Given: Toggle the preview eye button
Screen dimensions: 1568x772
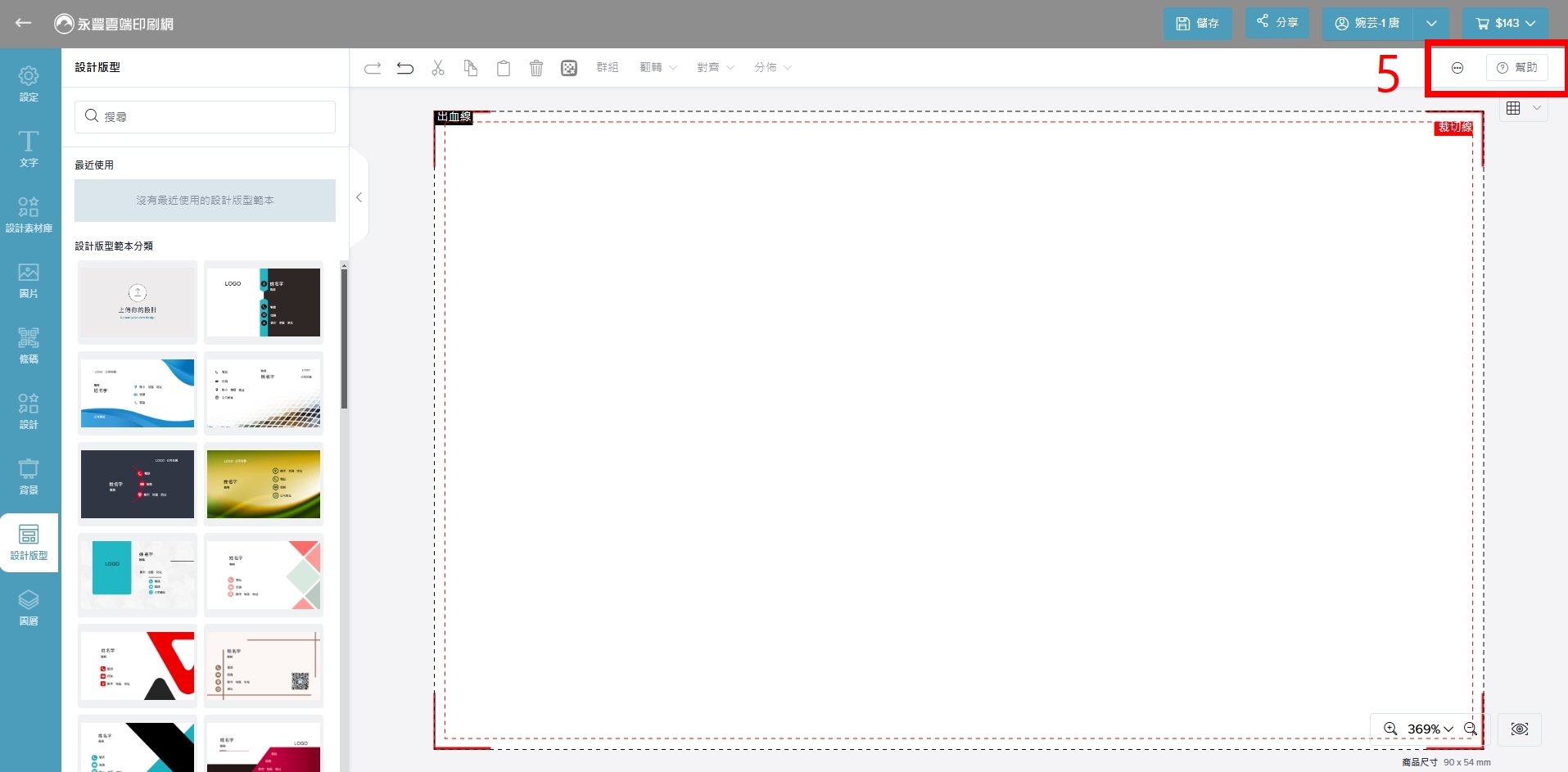Looking at the screenshot, I should 1519,729.
